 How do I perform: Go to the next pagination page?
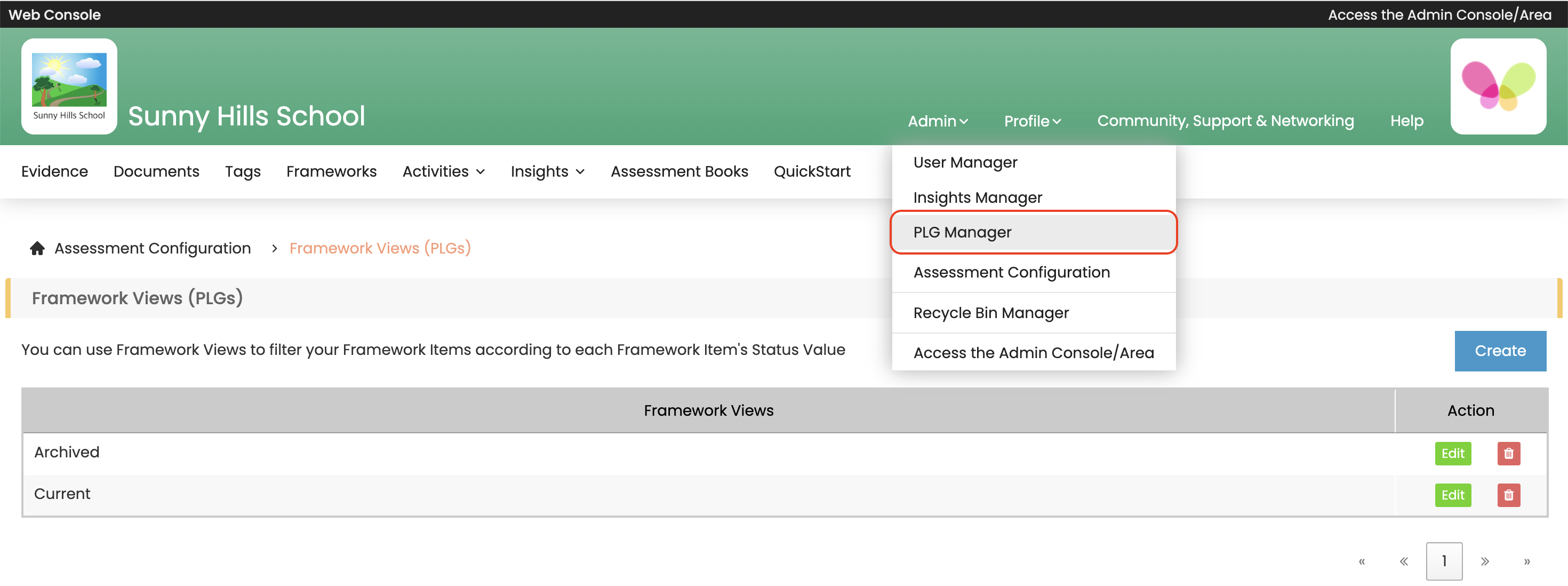(1485, 561)
